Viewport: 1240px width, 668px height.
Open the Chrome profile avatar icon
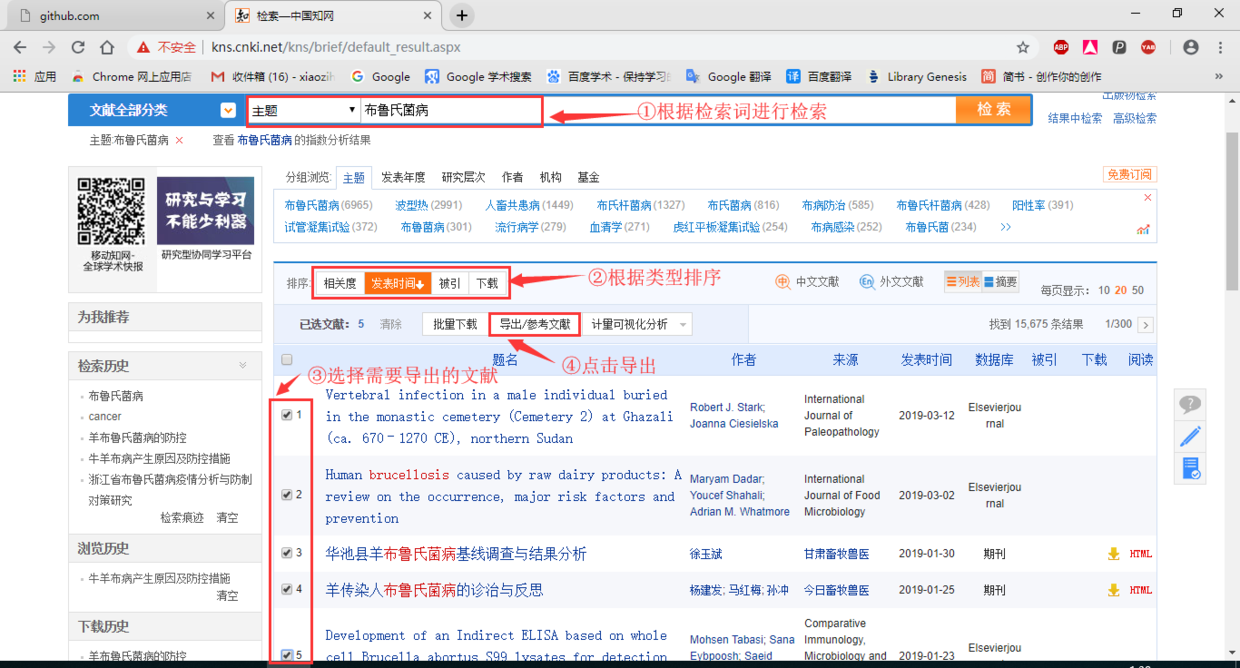(x=1190, y=47)
